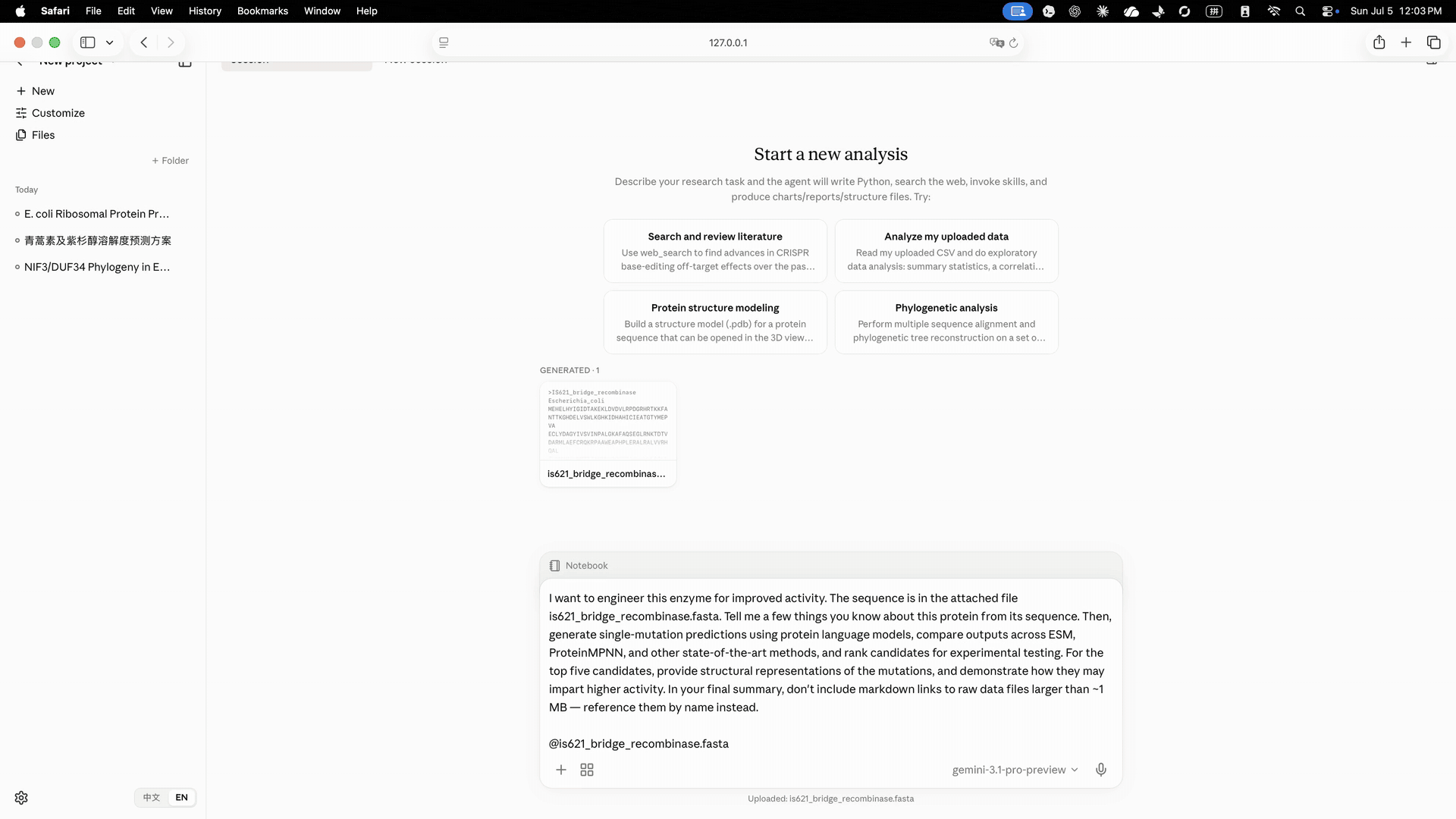Click the 'Today' section label
This screenshot has width=1456, height=819.
tap(27, 190)
